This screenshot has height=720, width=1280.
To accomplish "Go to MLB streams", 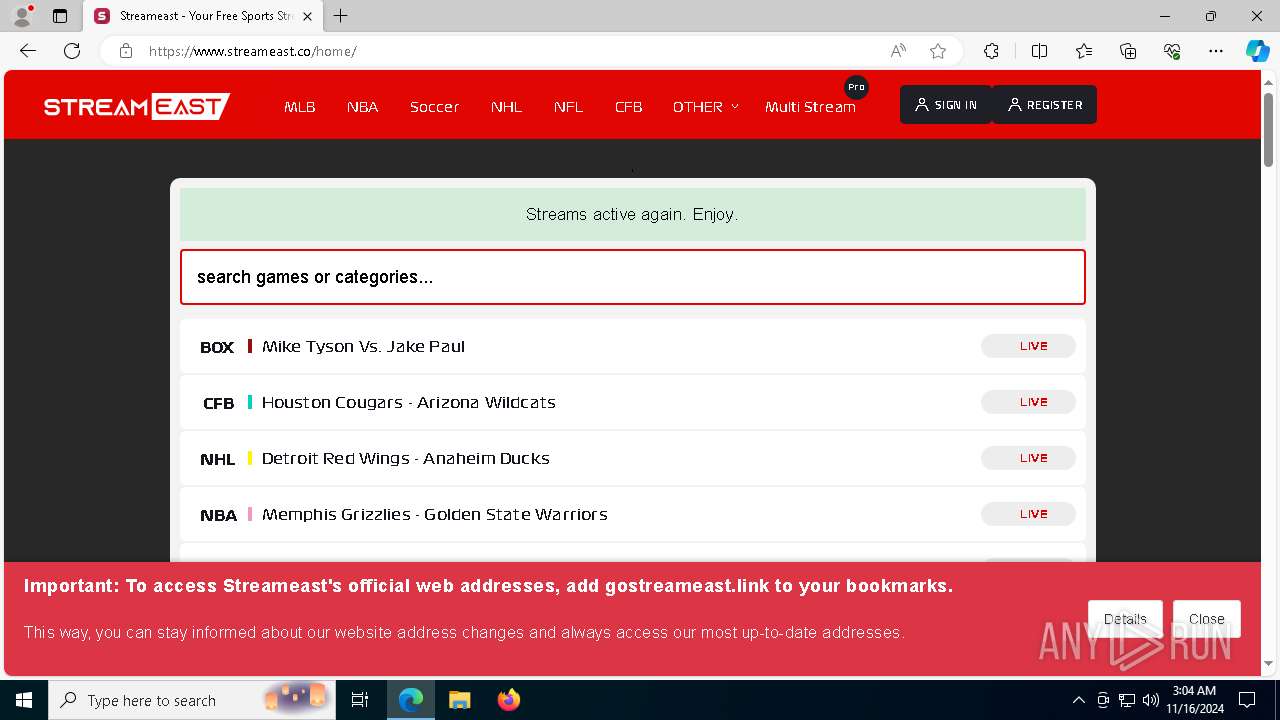I will (x=300, y=106).
